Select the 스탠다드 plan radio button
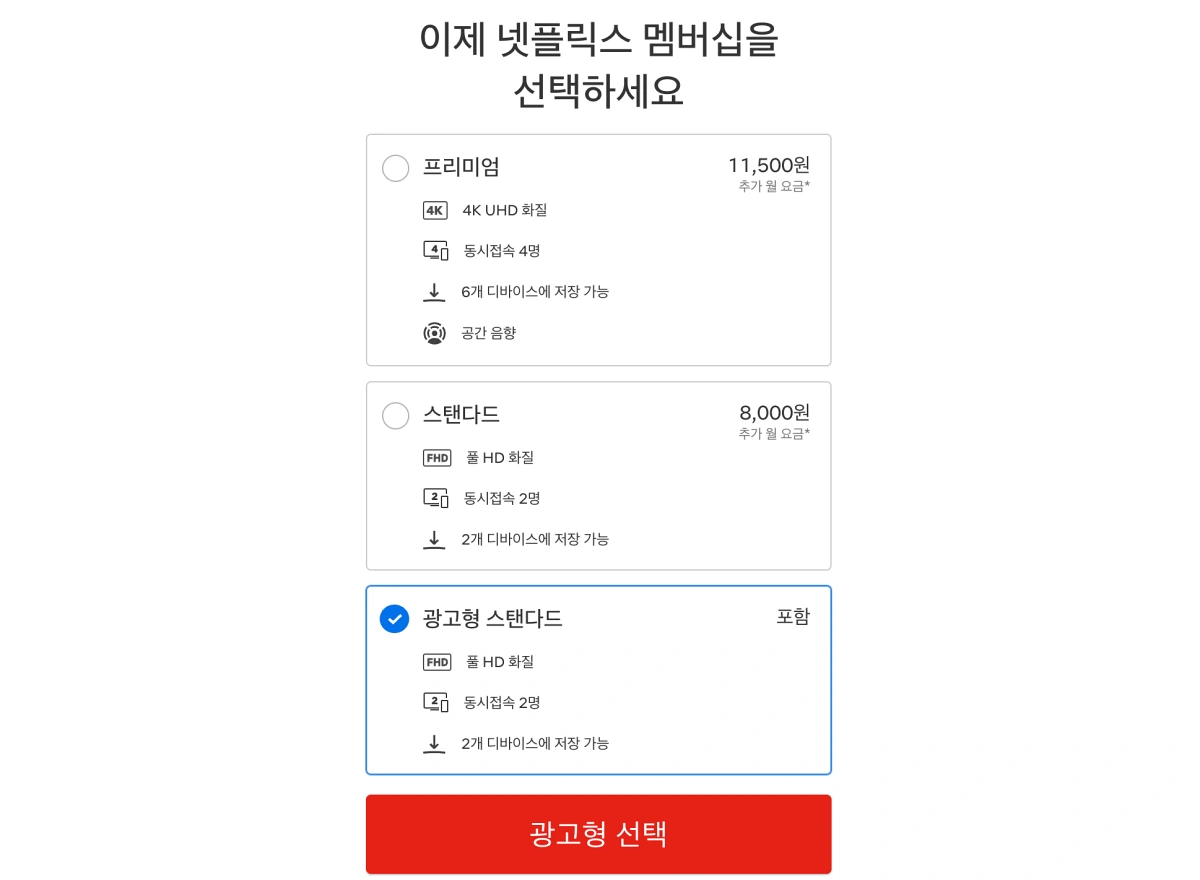The width and height of the screenshot is (1200, 880). point(395,415)
